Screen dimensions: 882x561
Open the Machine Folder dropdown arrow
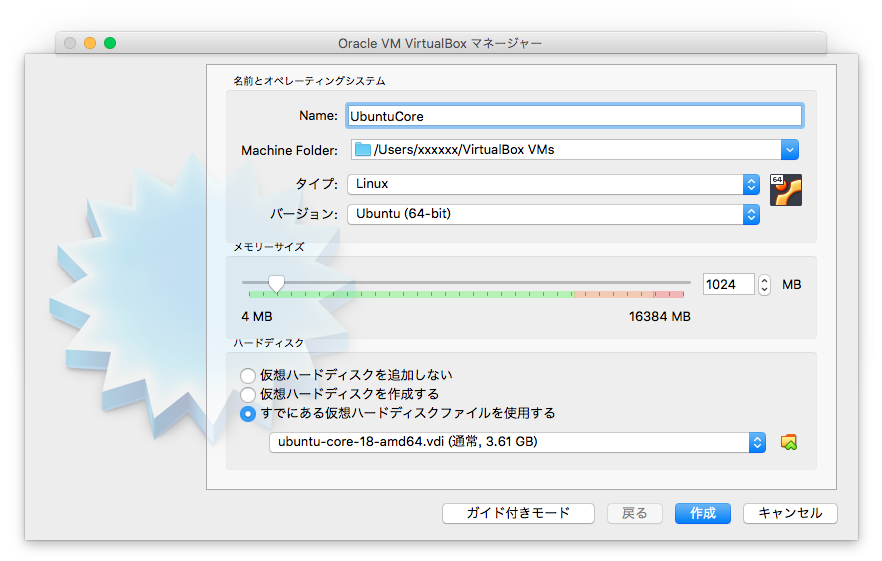point(789,150)
